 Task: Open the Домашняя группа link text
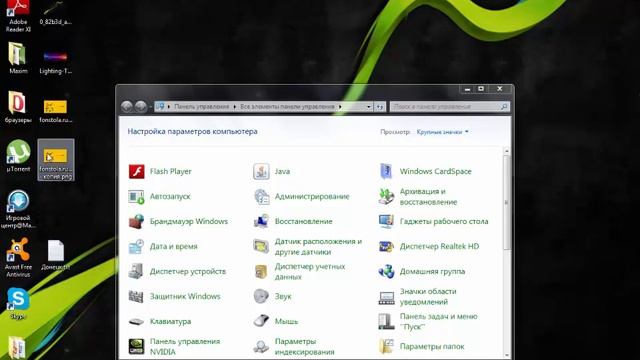[x=432, y=271]
